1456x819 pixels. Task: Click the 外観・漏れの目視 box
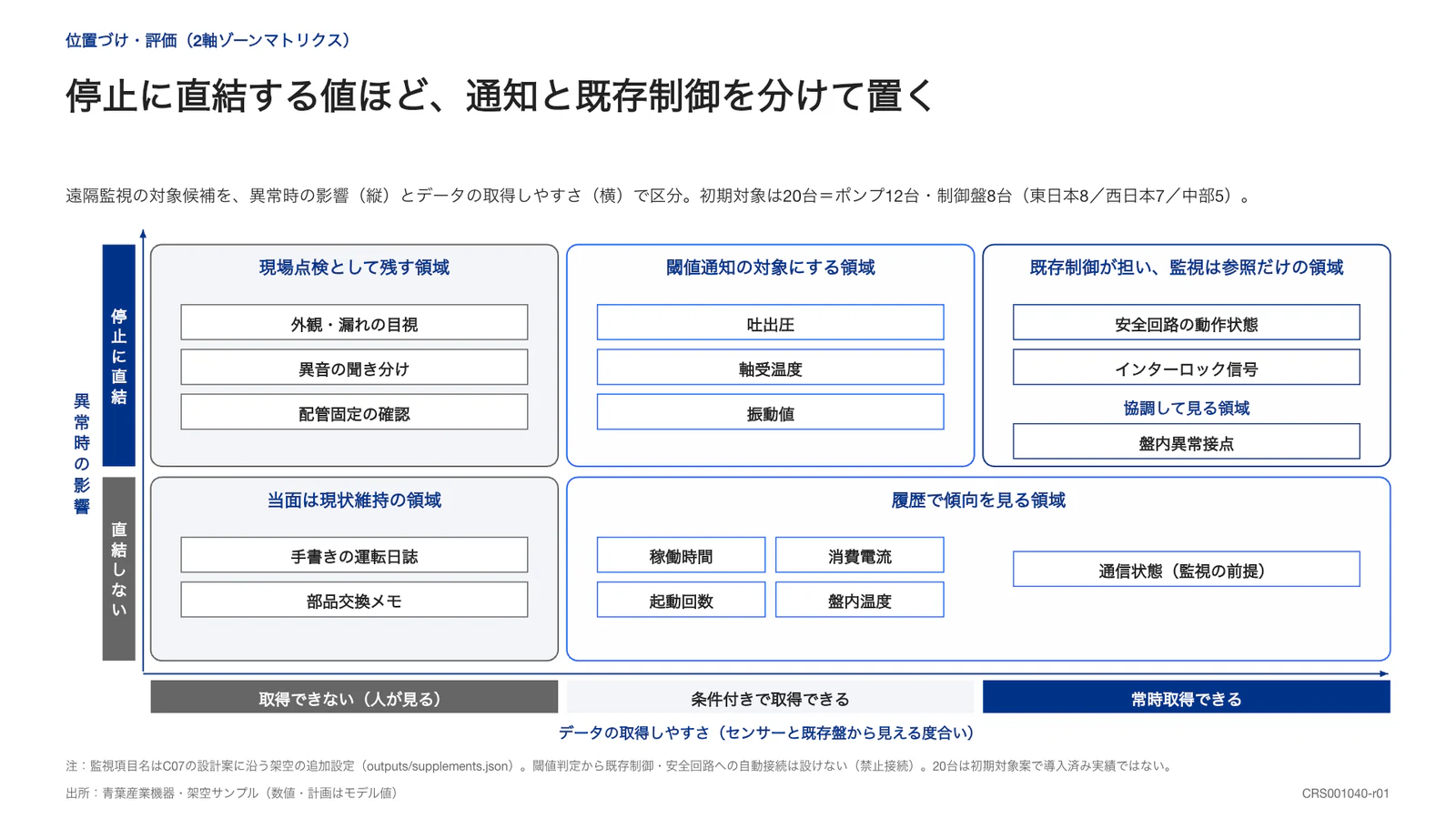[x=354, y=323]
